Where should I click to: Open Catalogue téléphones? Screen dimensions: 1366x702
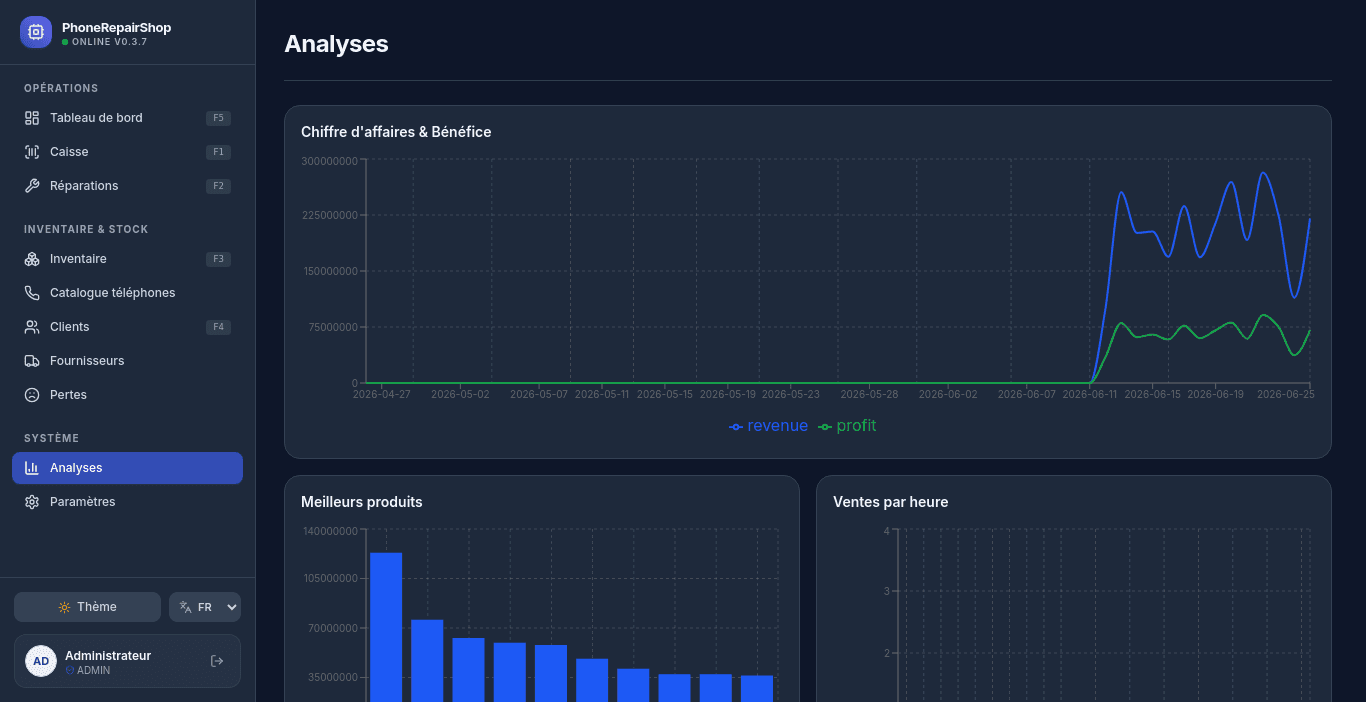pyautogui.click(x=127, y=293)
